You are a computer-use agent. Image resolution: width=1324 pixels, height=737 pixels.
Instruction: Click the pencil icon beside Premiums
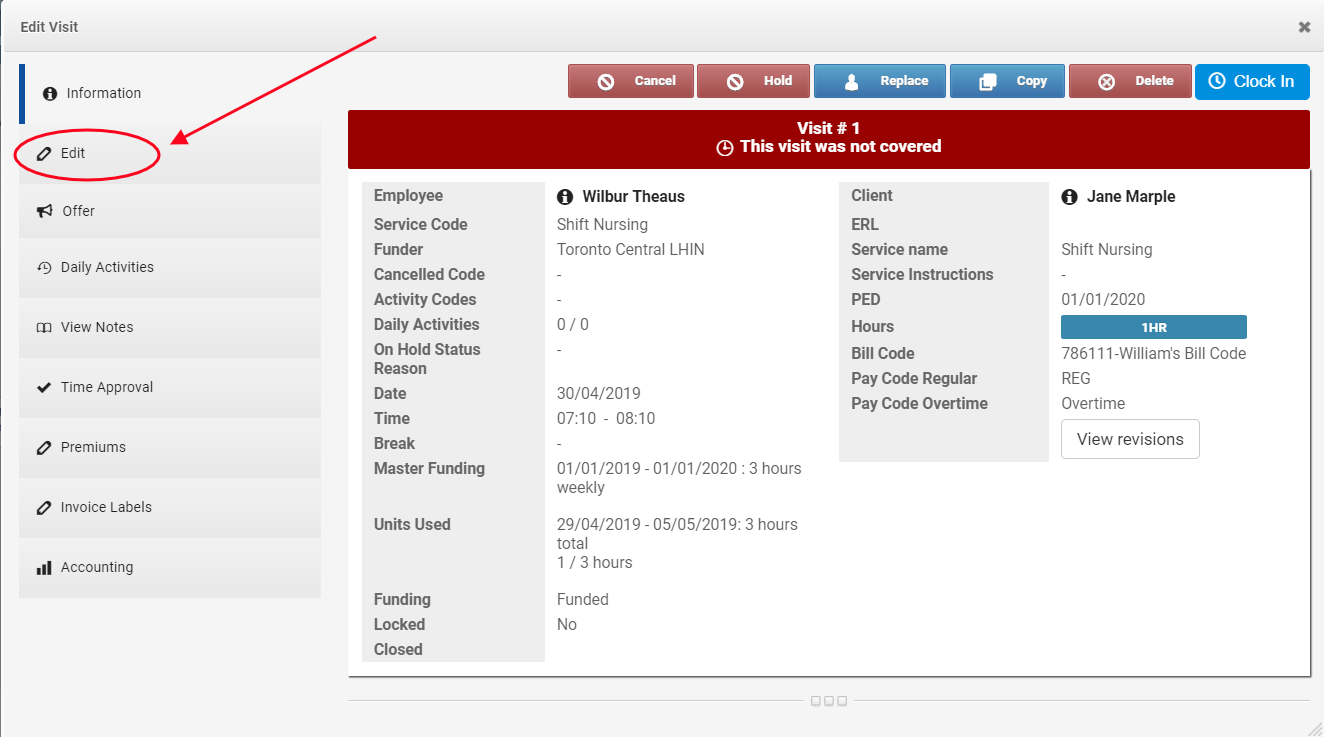point(44,448)
